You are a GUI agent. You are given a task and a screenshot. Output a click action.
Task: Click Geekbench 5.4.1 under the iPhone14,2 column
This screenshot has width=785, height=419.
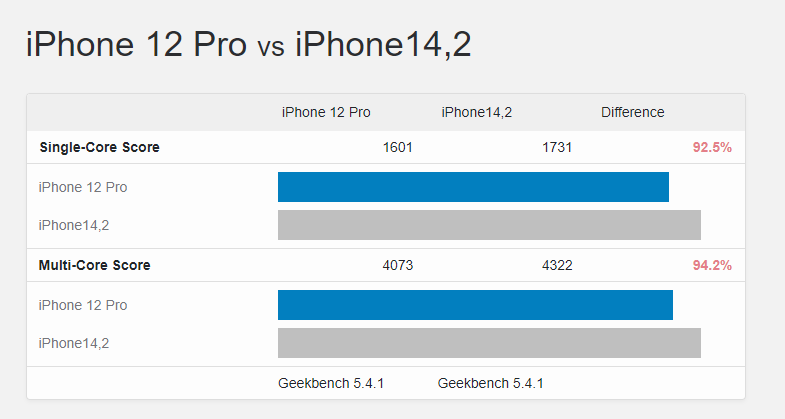[x=491, y=383]
